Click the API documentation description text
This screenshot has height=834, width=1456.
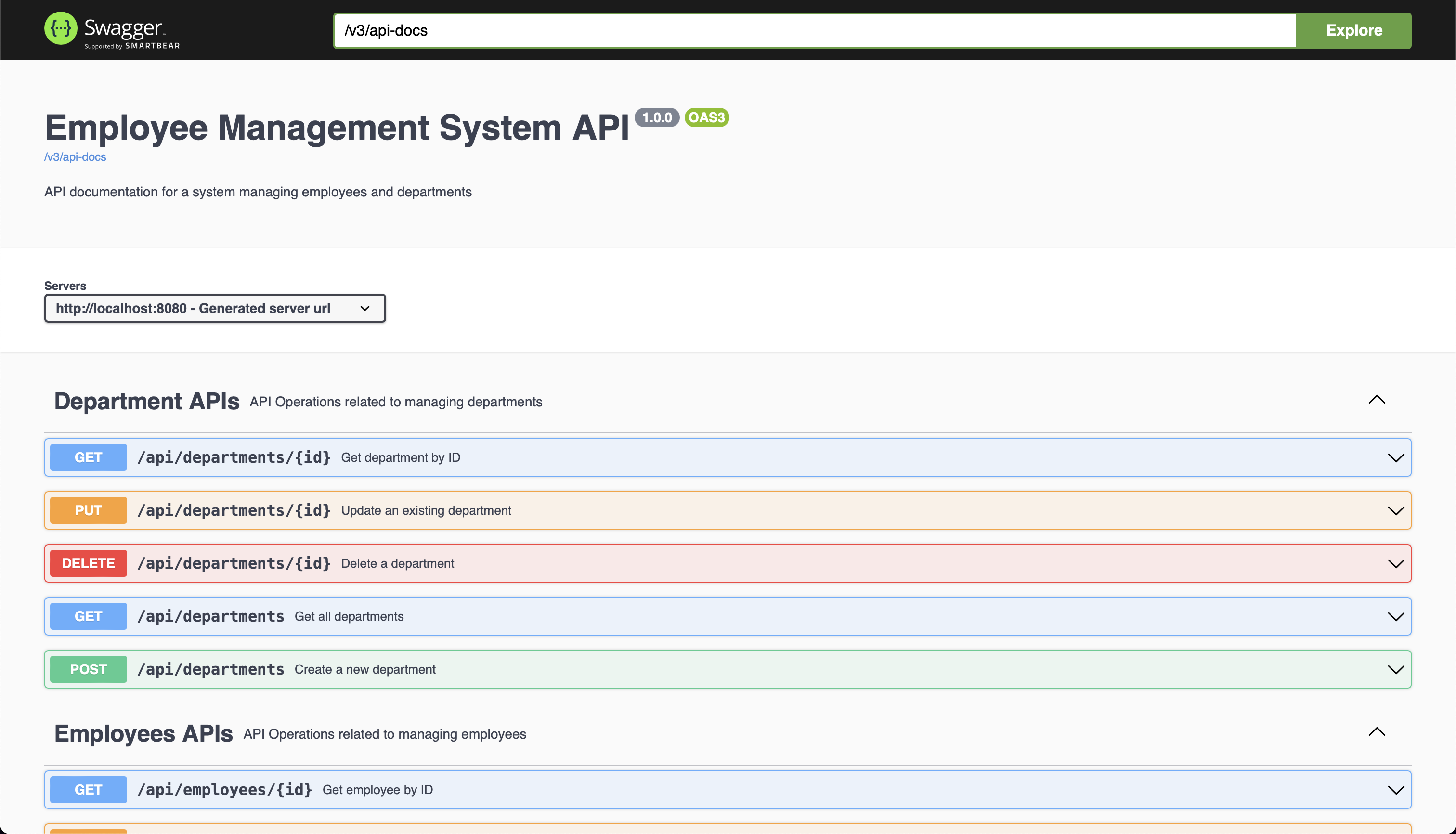point(258,192)
